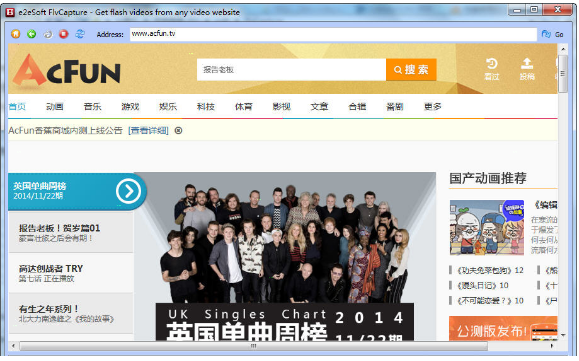
Task: Click the vertical scrollbar down arrow
Action: pos(562,336)
